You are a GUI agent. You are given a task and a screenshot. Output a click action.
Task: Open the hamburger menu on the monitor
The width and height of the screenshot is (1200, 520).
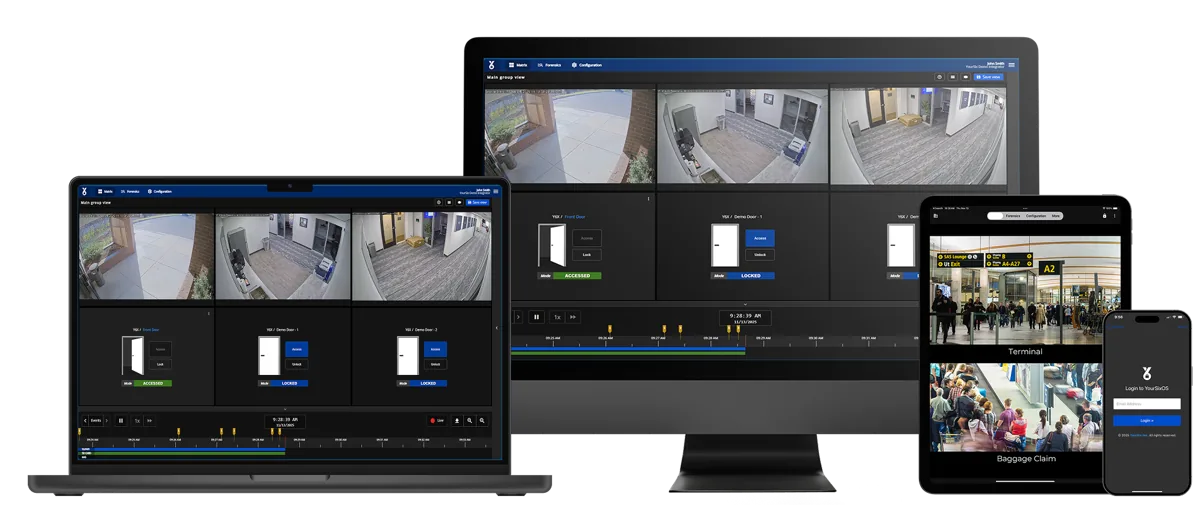(x=1011, y=65)
